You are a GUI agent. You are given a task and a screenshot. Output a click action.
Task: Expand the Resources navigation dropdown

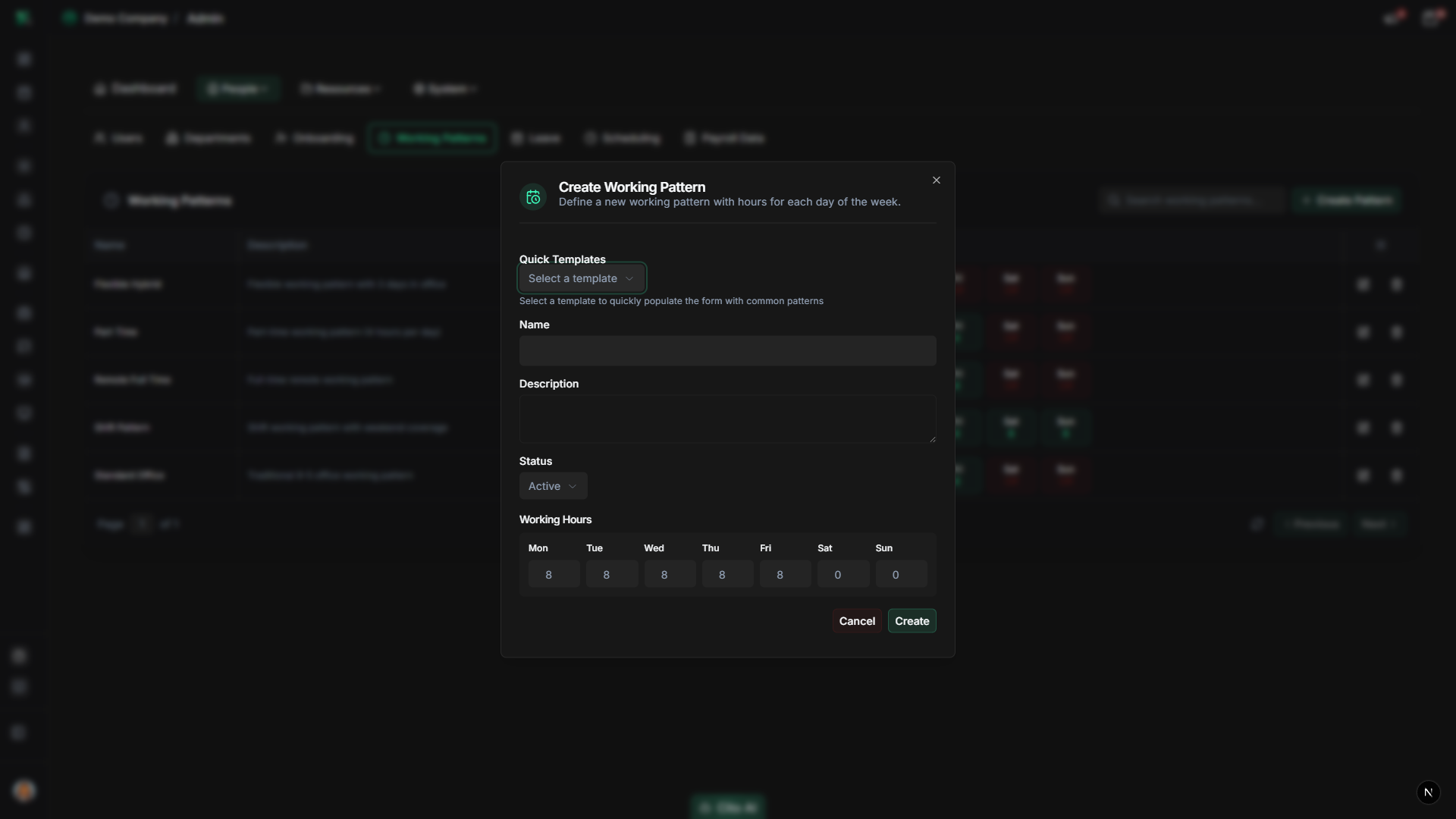click(339, 89)
